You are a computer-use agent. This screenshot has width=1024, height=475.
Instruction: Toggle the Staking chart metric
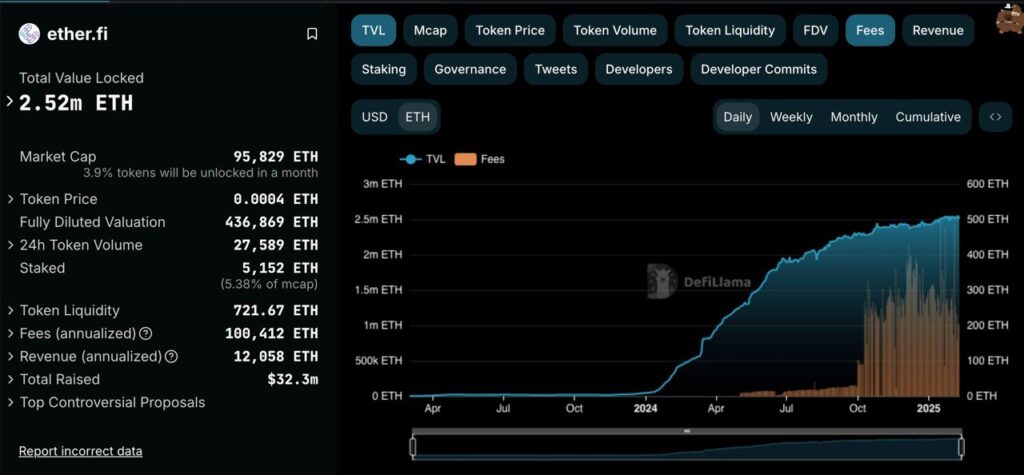(383, 69)
